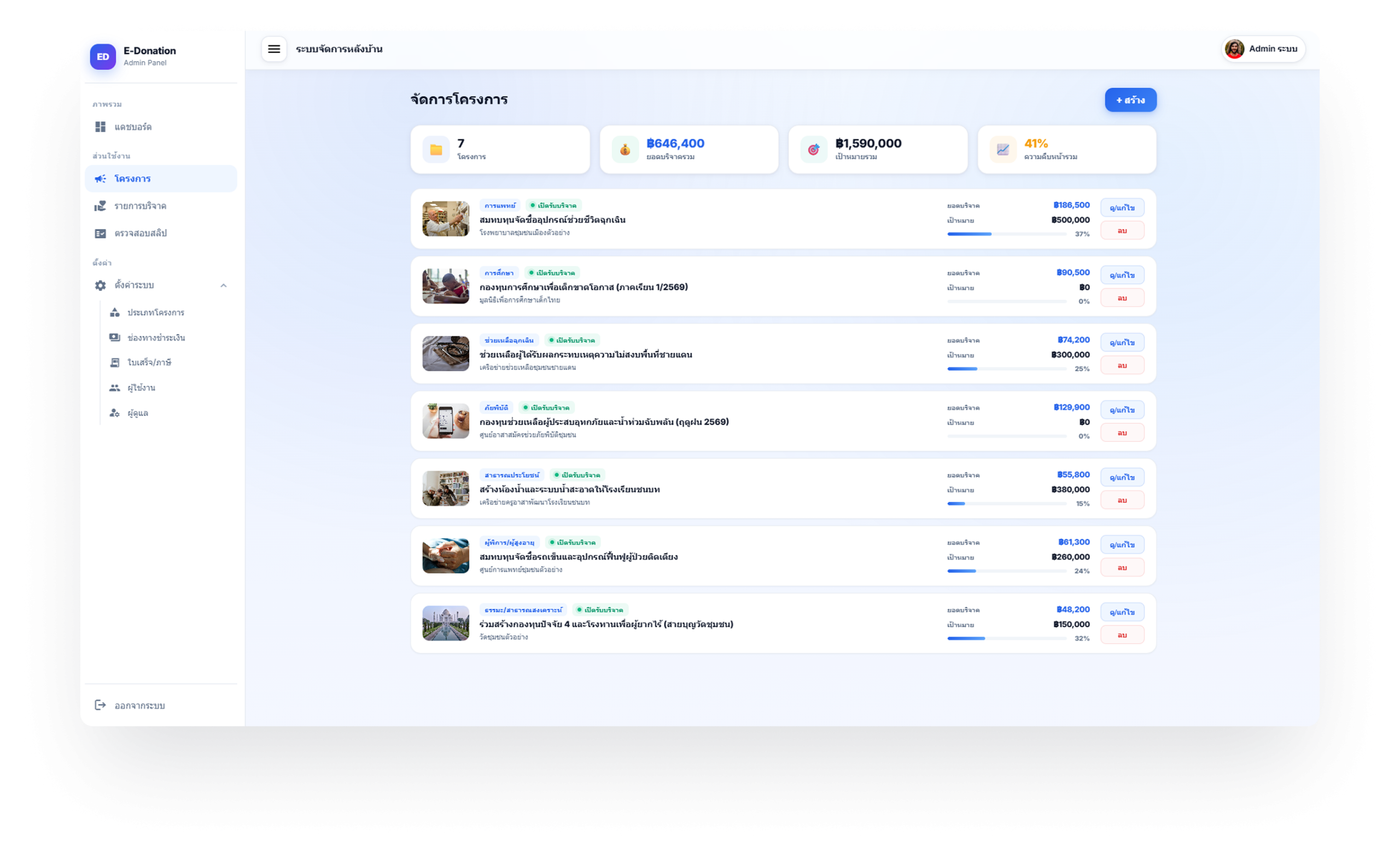Expand the ตั้งค่าระบบ settings group
The height and width of the screenshot is (856, 1400).
[134, 286]
